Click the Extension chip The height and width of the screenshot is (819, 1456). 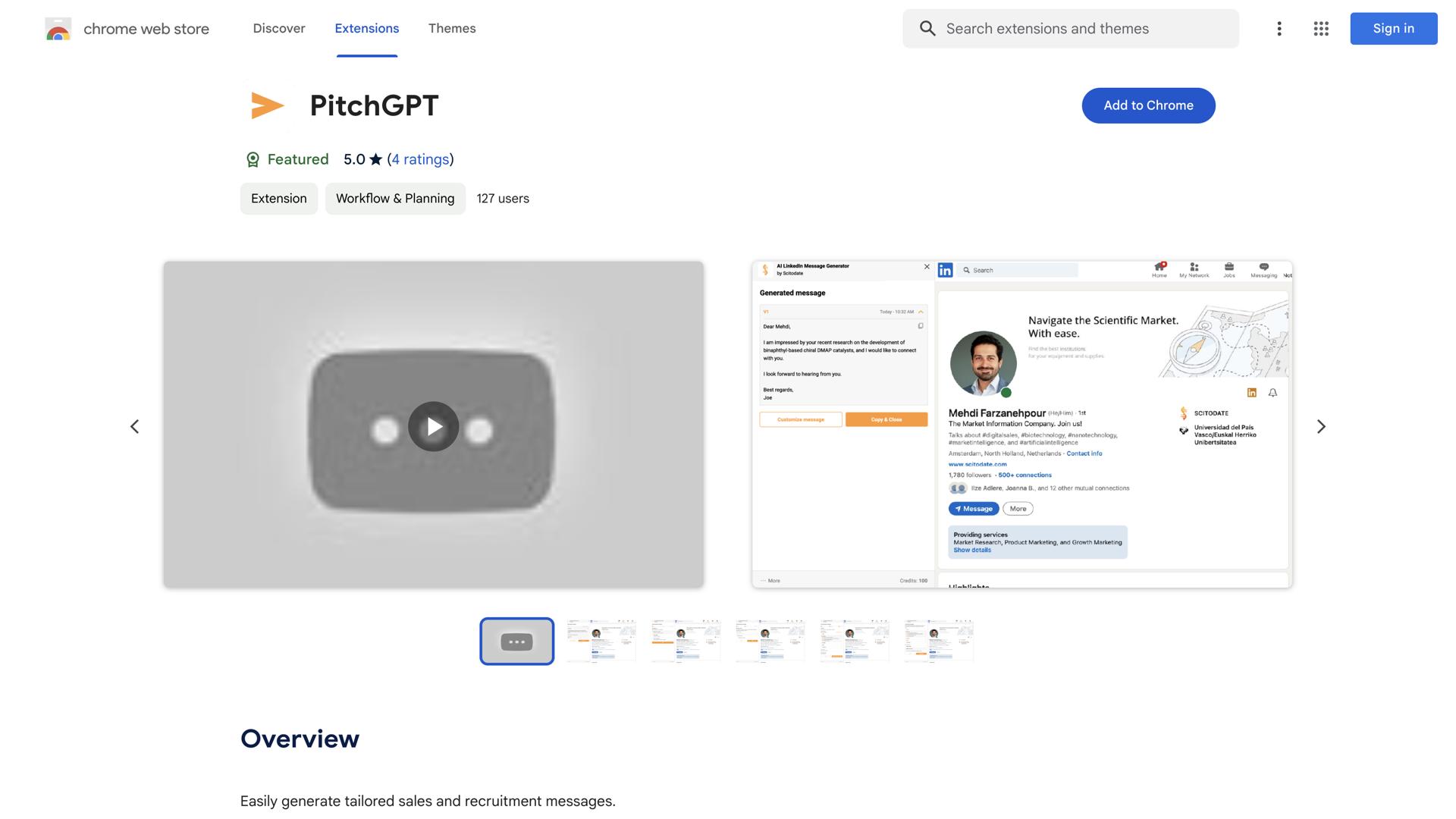(278, 199)
